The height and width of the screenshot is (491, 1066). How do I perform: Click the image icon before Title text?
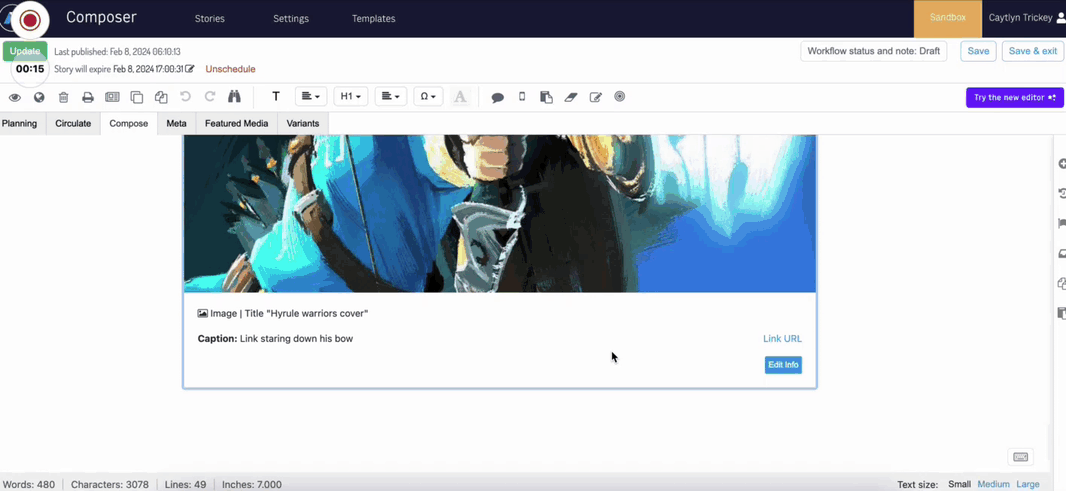(203, 314)
